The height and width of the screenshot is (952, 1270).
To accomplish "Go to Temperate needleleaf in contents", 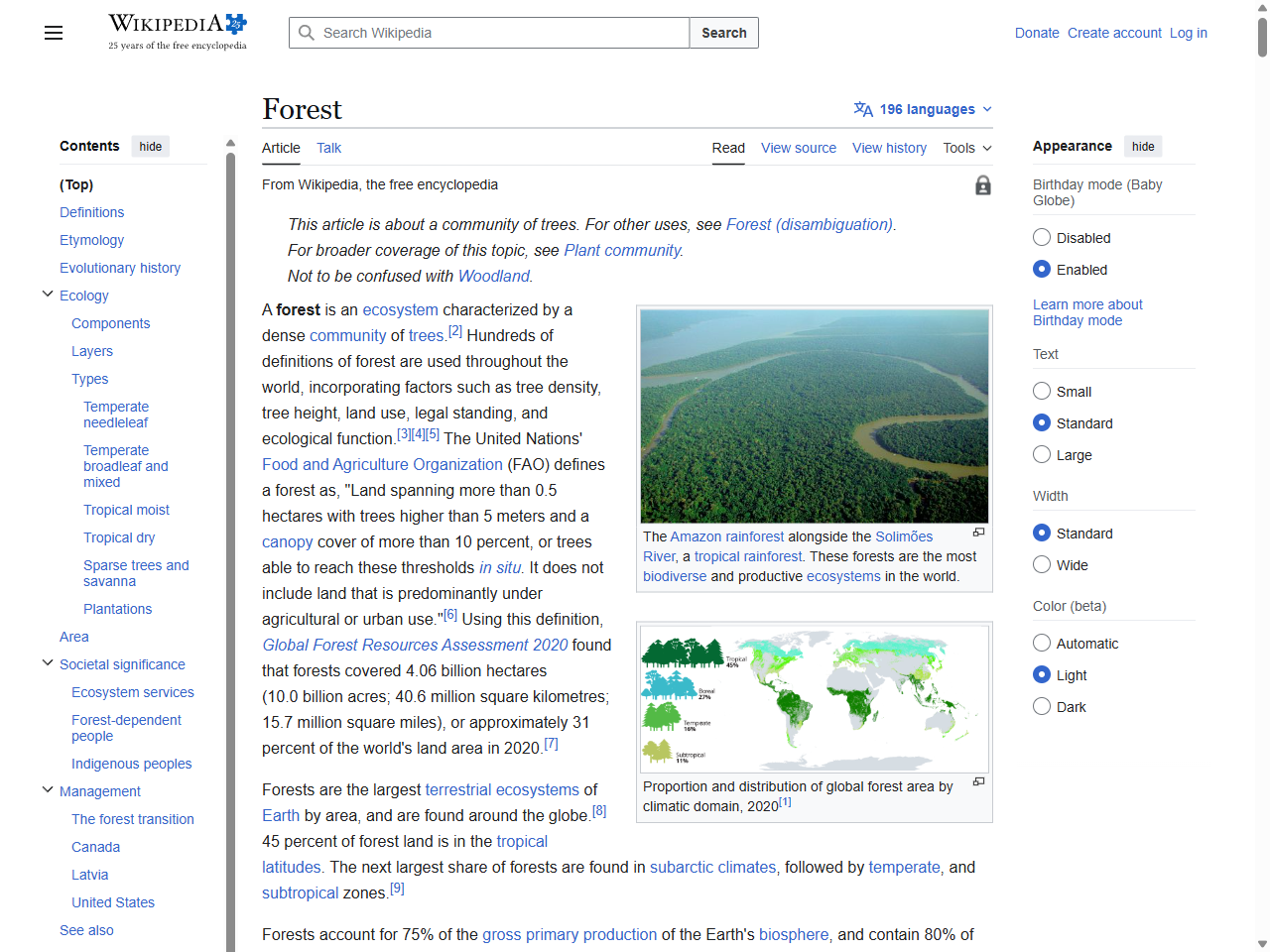I will (116, 415).
